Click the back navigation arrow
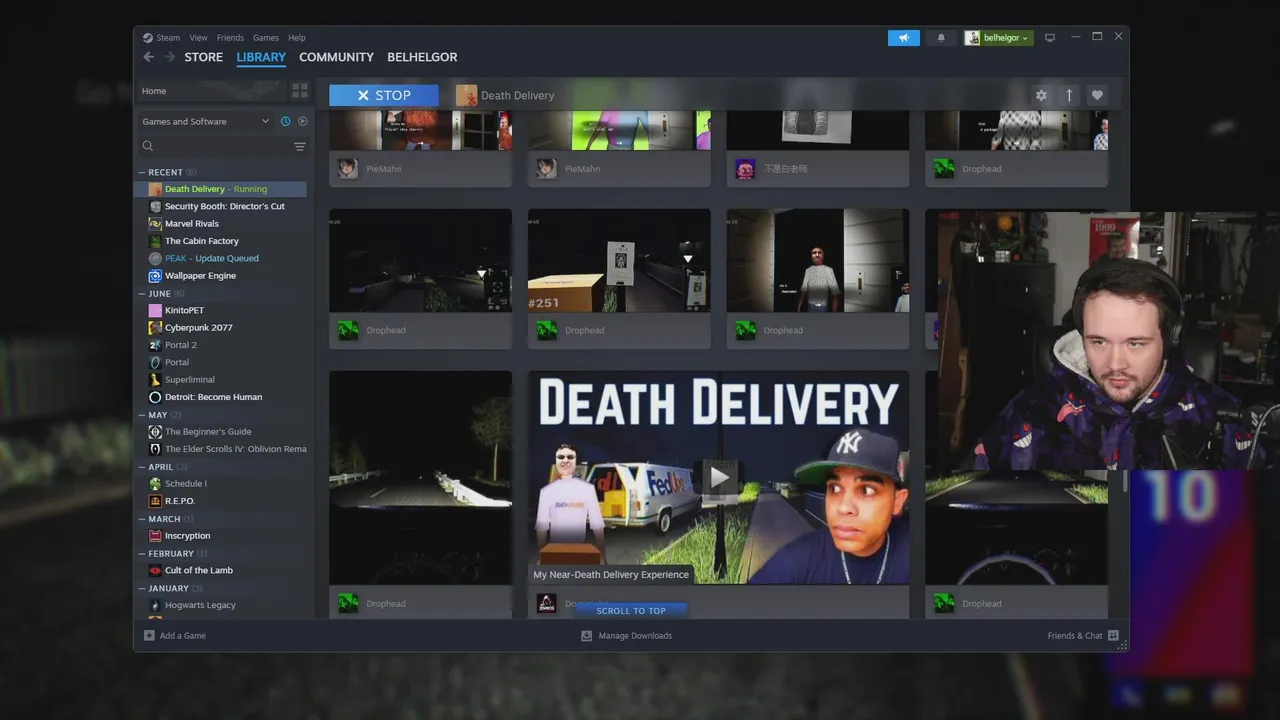The image size is (1280, 720). pos(148,57)
